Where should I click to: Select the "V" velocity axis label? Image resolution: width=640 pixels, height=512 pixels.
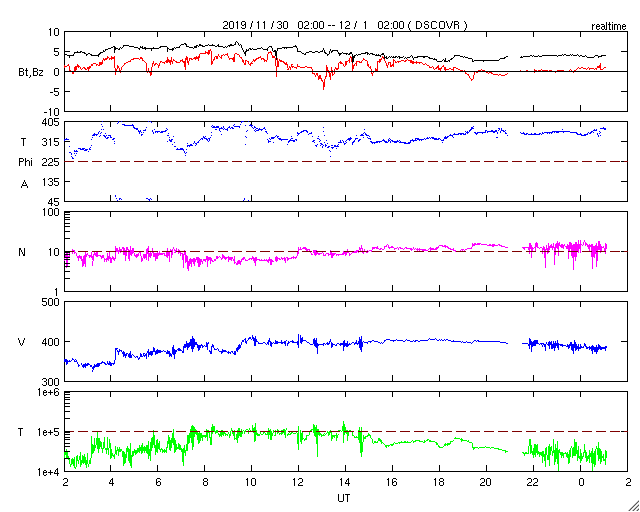tap(22, 342)
